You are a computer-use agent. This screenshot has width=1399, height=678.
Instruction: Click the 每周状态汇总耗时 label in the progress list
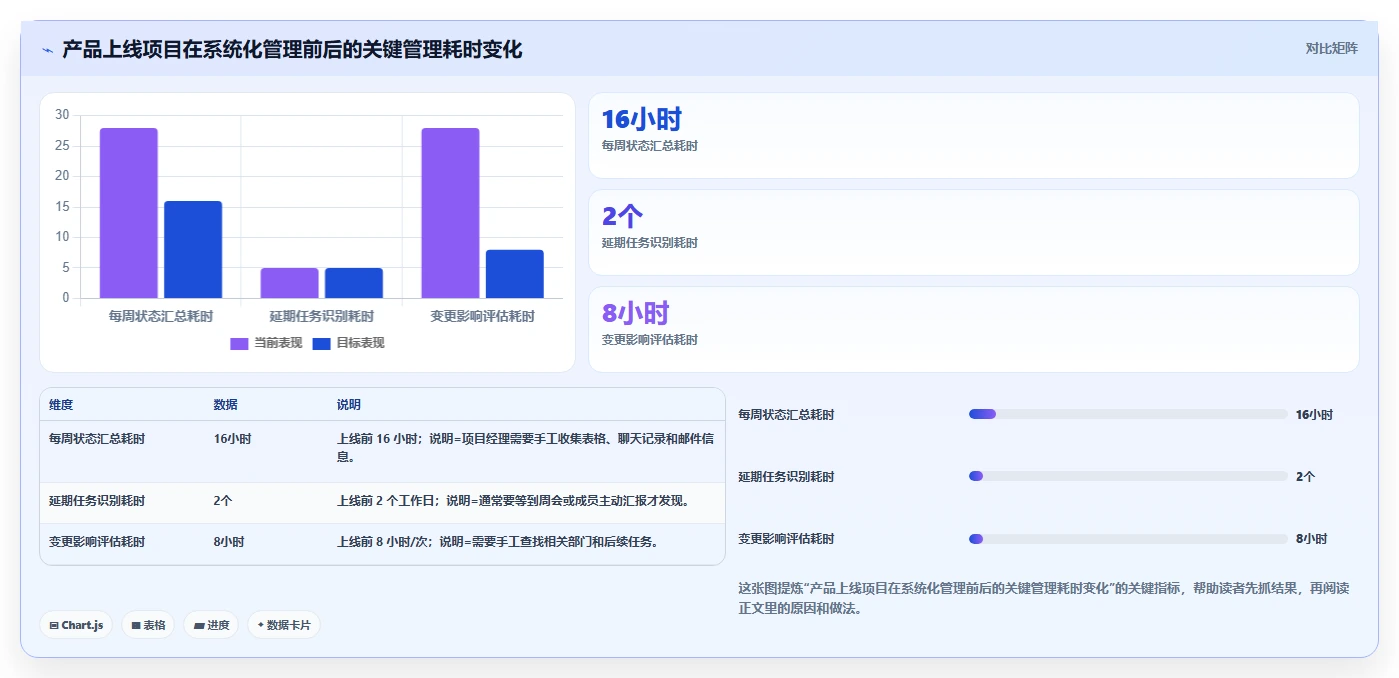[786, 414]
